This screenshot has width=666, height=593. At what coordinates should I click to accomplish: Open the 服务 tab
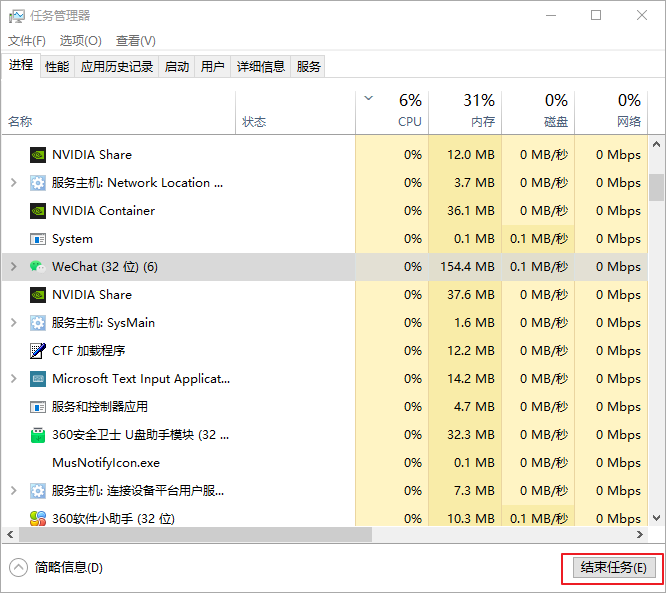point(308,67)
